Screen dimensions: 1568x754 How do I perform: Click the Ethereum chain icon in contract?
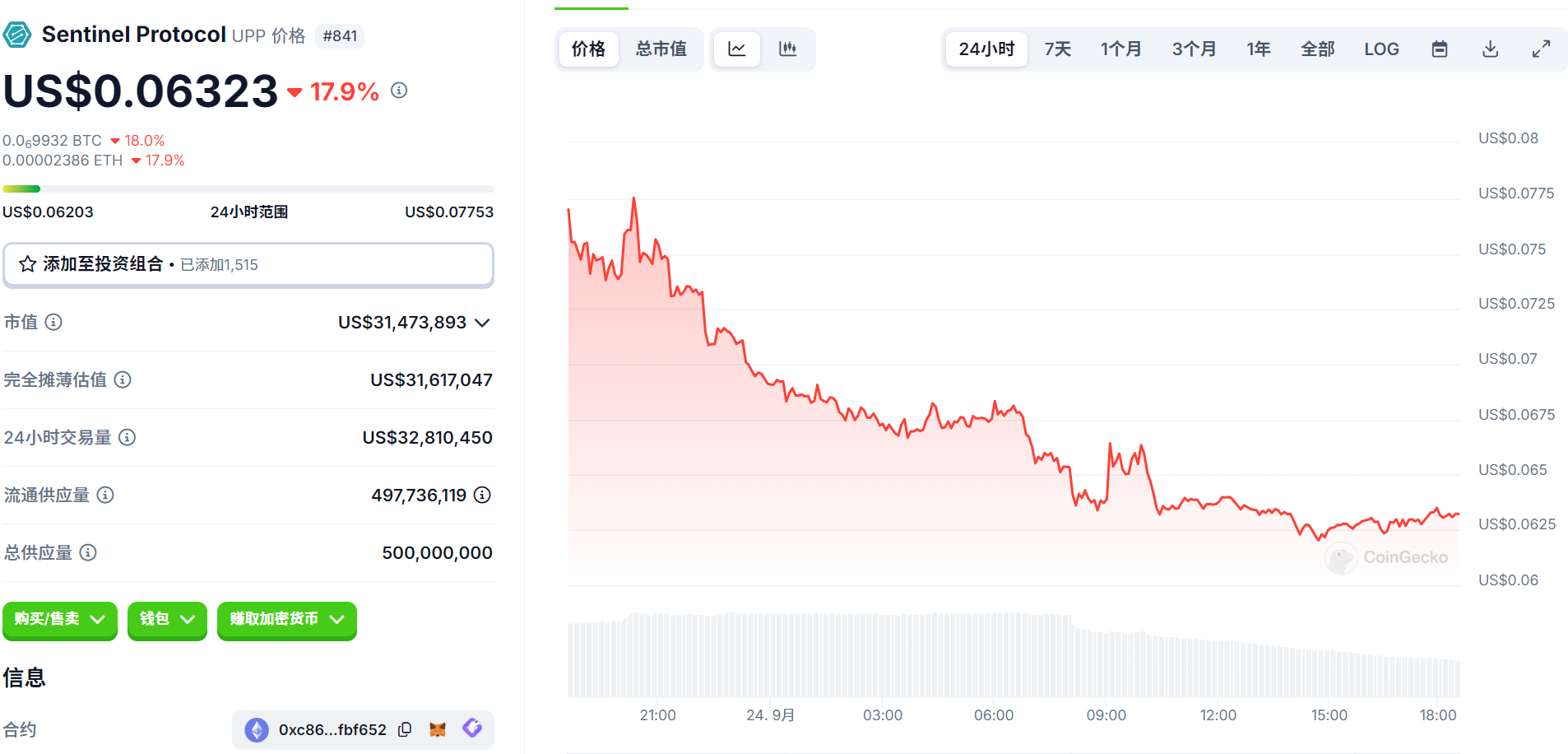pos(257,729)
